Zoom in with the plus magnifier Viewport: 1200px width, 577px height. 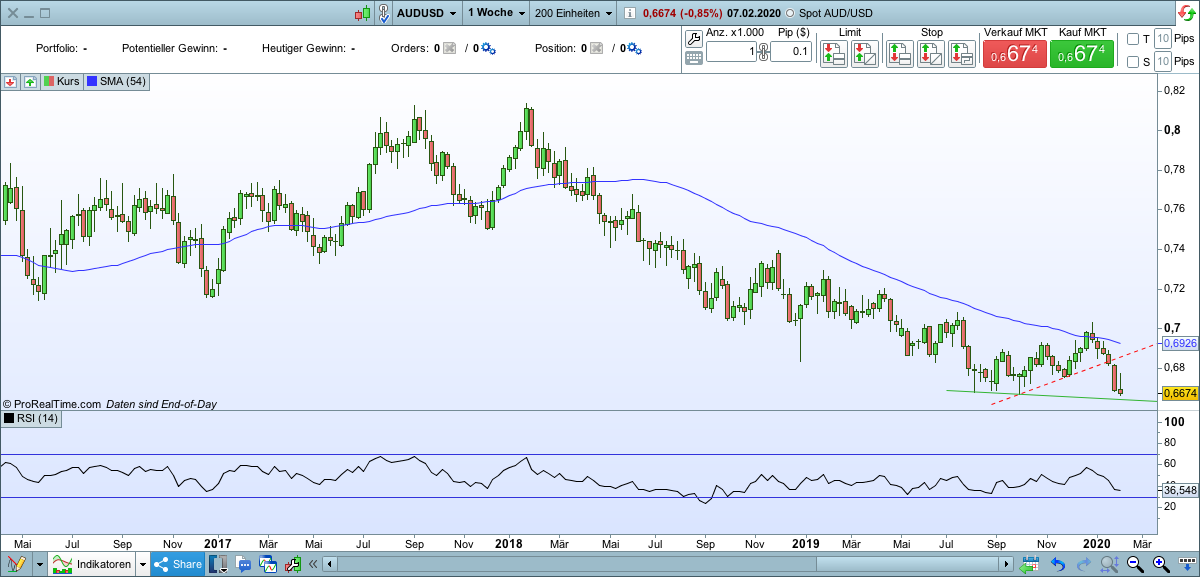(1161, 564)
